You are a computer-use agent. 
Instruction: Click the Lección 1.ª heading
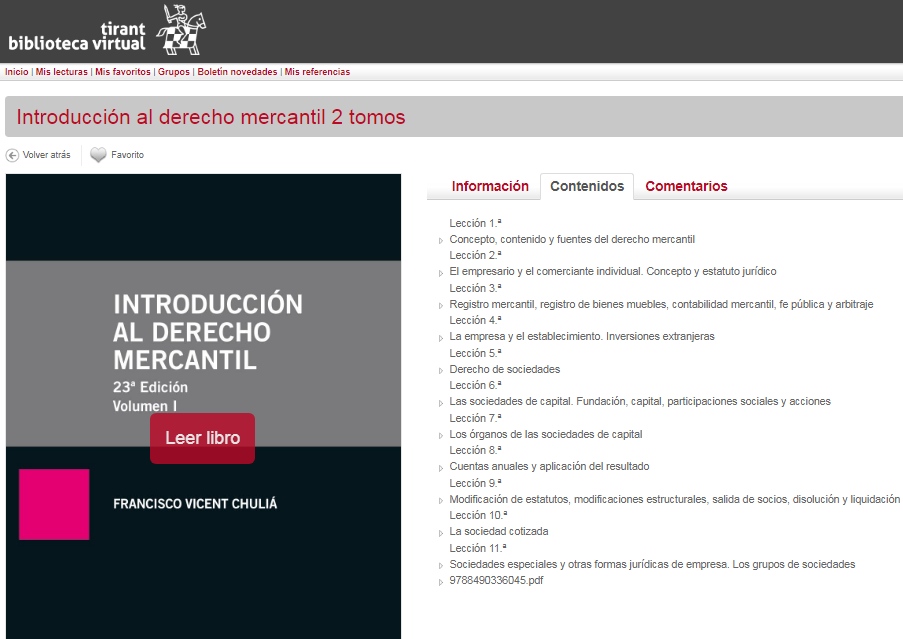click(475, 223)
